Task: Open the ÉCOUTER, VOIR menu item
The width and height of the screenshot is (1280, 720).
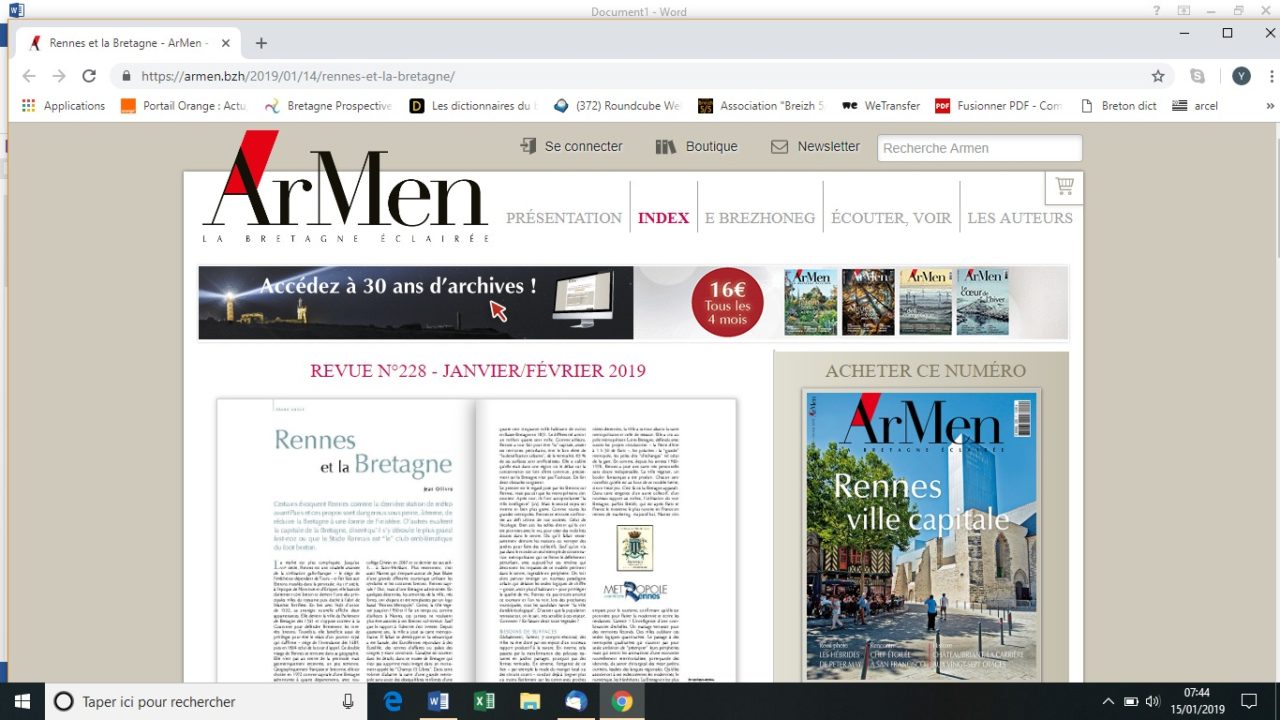Action: (891, 218)
